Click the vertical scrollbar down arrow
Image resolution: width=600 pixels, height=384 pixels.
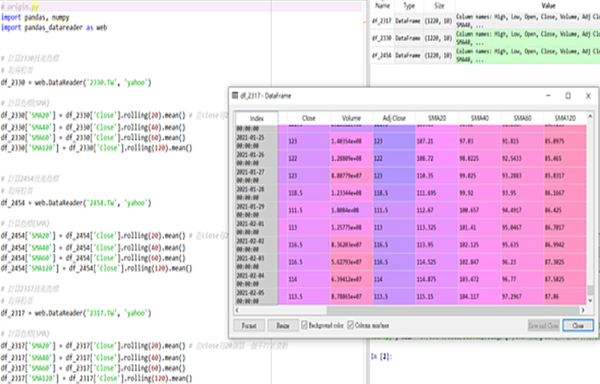[x=590, y=301]
